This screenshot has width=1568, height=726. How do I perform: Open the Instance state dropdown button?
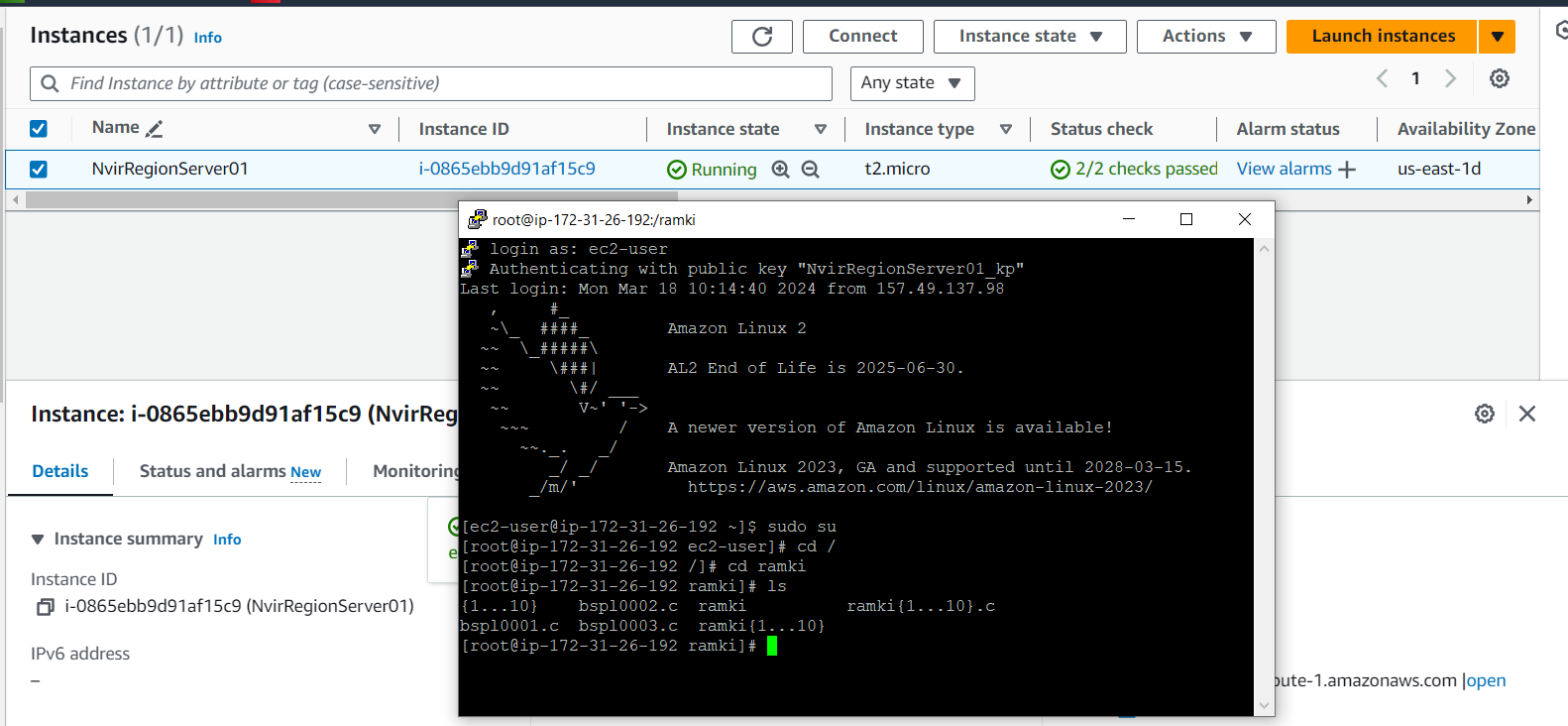[1030, 37]
